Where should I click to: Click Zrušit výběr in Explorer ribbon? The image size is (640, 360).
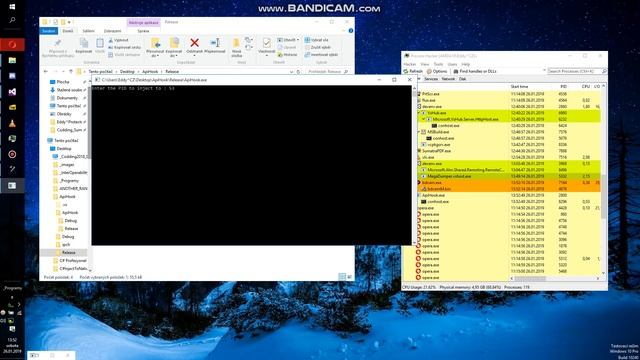[318, 47]
